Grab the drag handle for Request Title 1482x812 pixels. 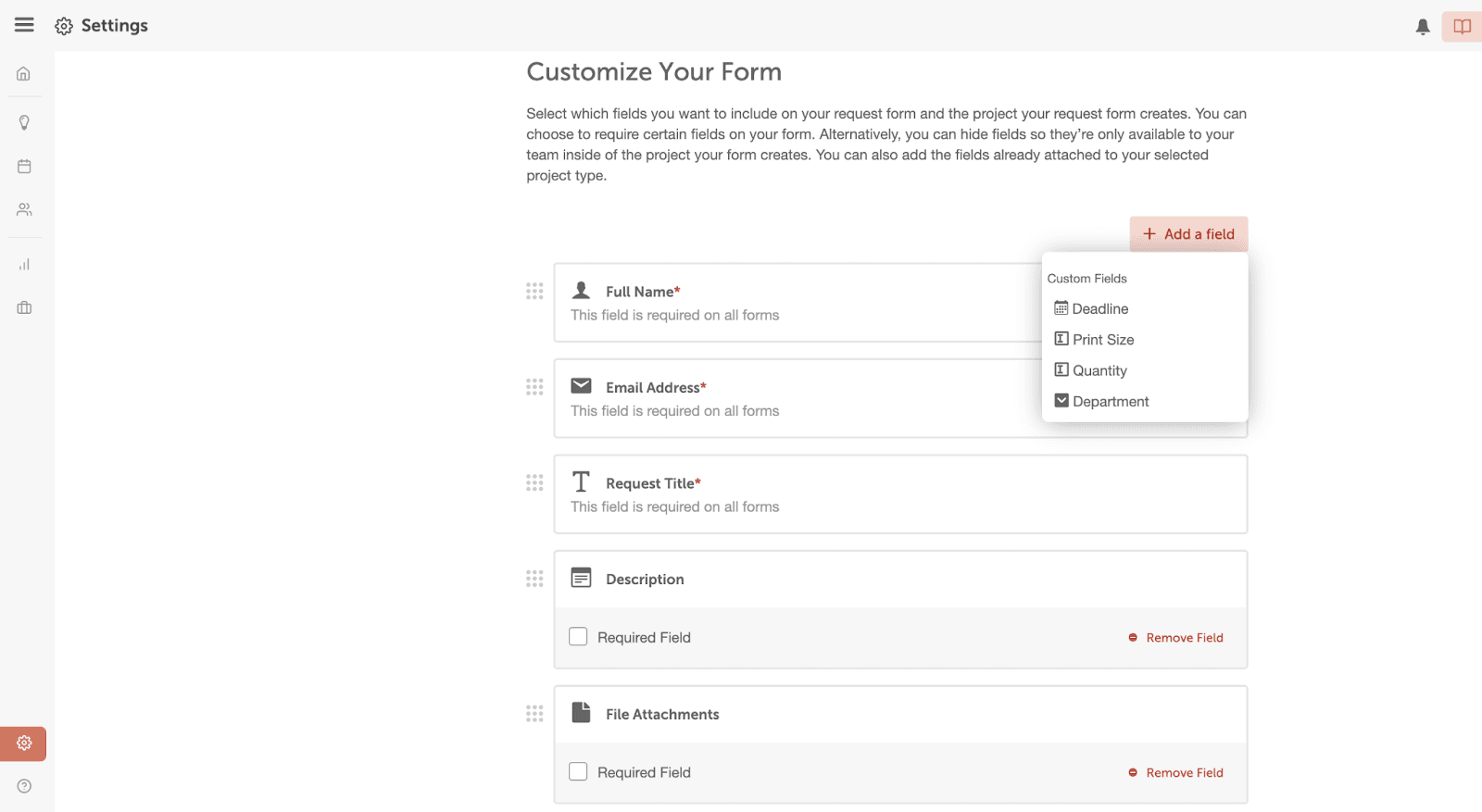(x=534, y=482)
